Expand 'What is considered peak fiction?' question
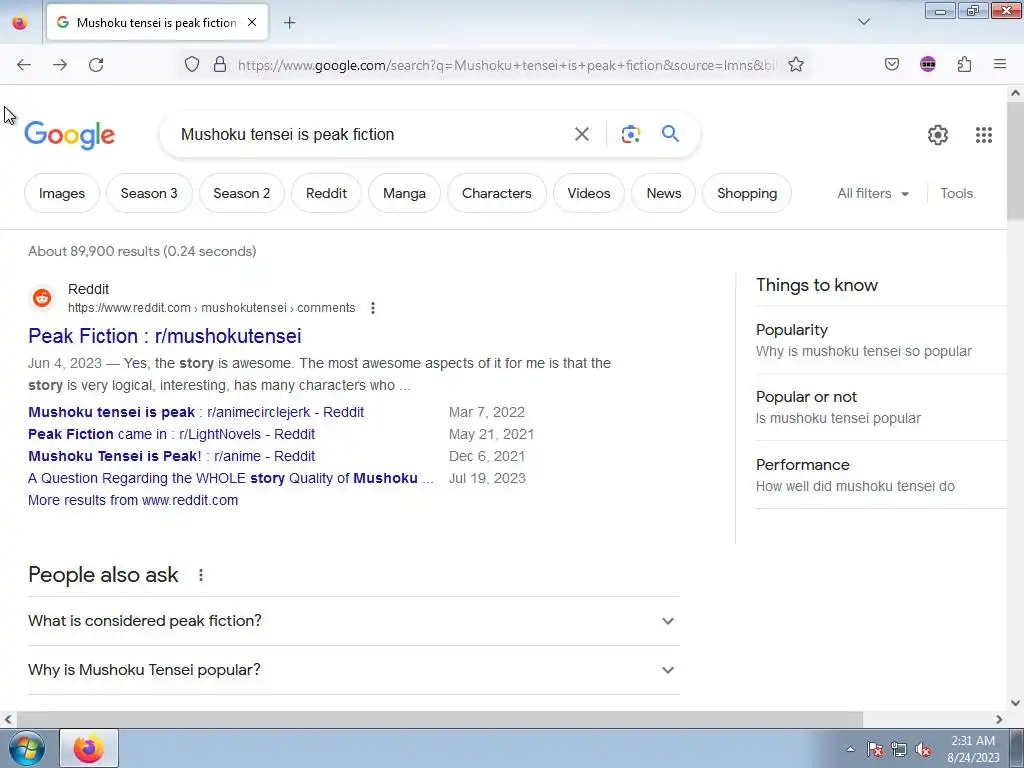1024x768 pixels. 353,621
